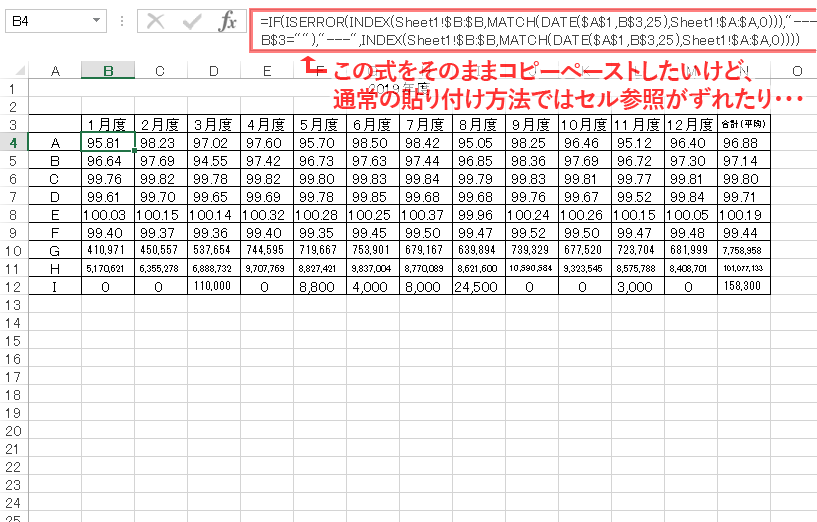Click cell with 12月度 header
The width and height of the screenshot is (817, 522).
pos(690,125)
